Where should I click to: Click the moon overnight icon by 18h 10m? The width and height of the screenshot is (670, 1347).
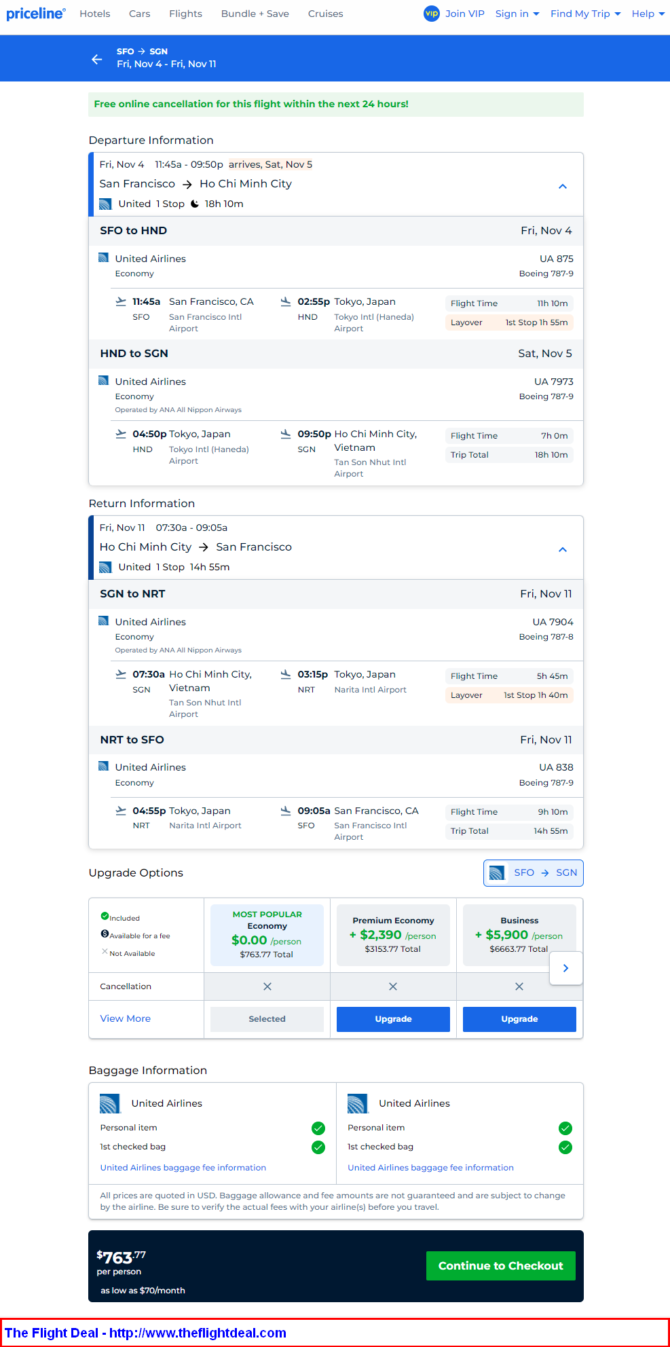194,204
